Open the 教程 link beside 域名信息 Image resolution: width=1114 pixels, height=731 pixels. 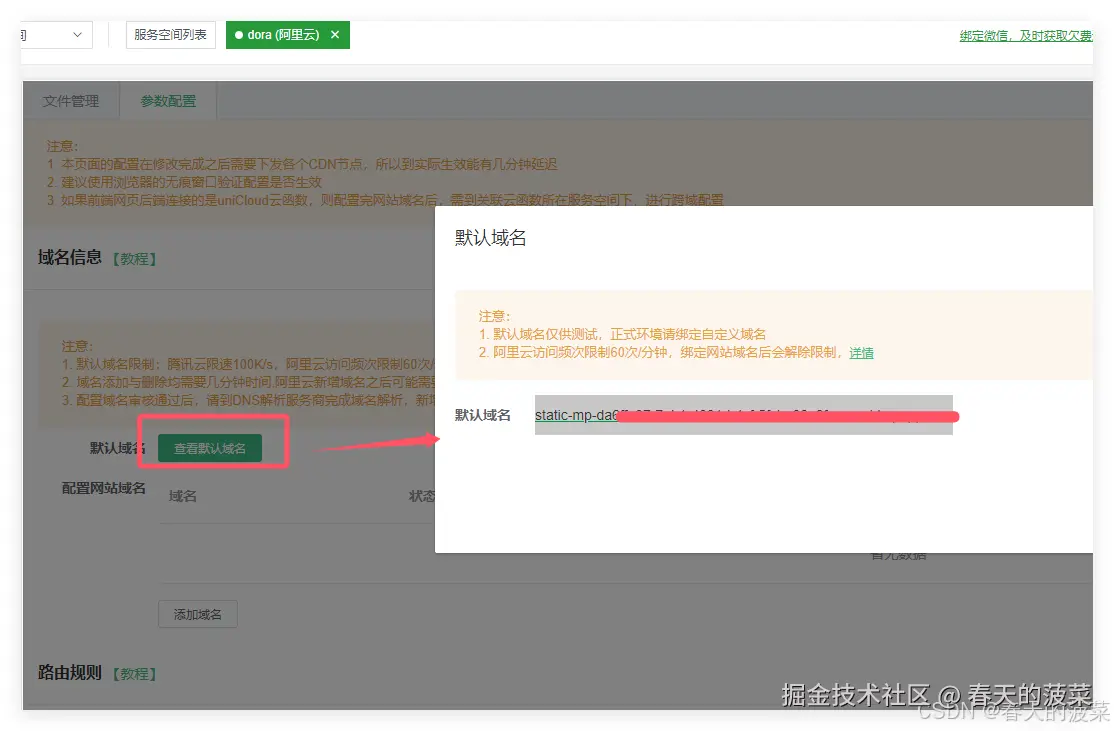coord(134,259)
